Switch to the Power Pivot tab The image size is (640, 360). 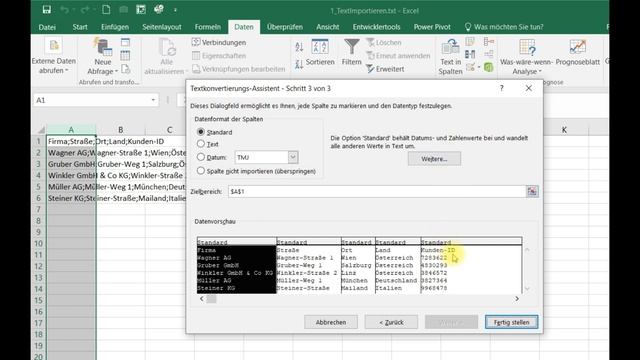click(x=432, y=27)
